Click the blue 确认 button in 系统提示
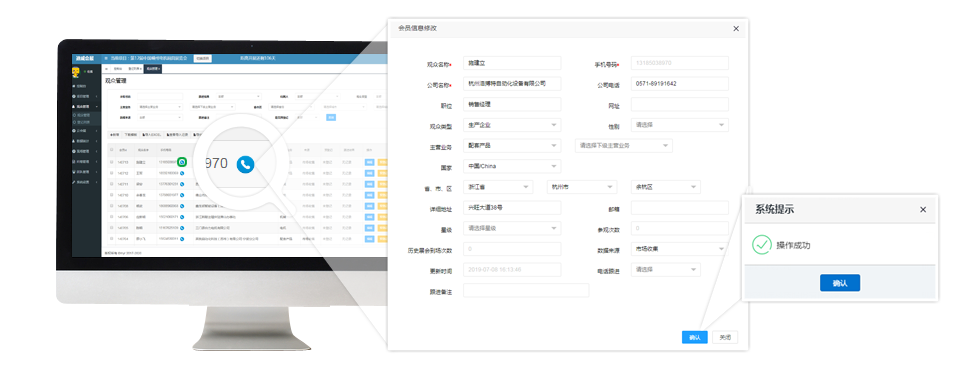980x371 pixels. pos(839,283)
